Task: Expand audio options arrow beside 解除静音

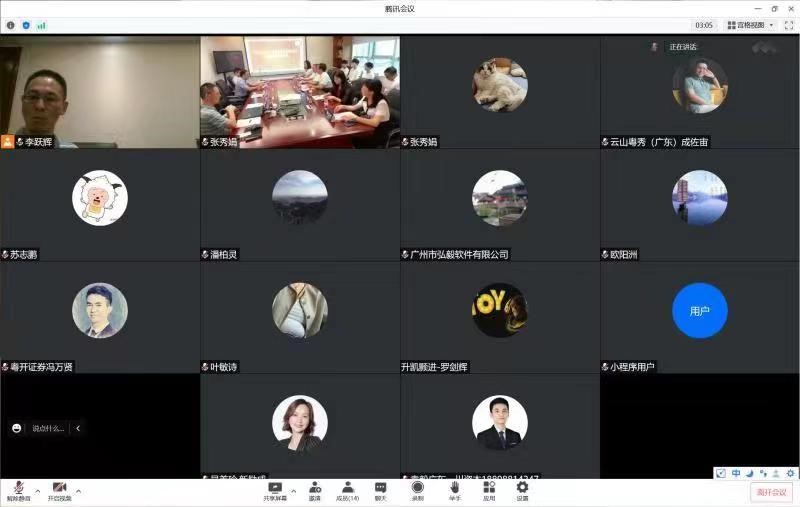Action: 38,491
